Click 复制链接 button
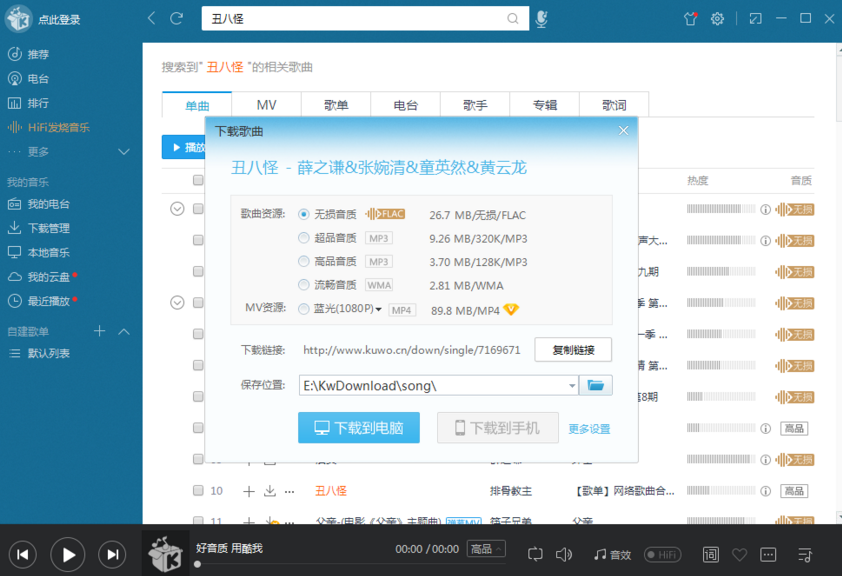This screenshot has height=576, width=842. 573,350
